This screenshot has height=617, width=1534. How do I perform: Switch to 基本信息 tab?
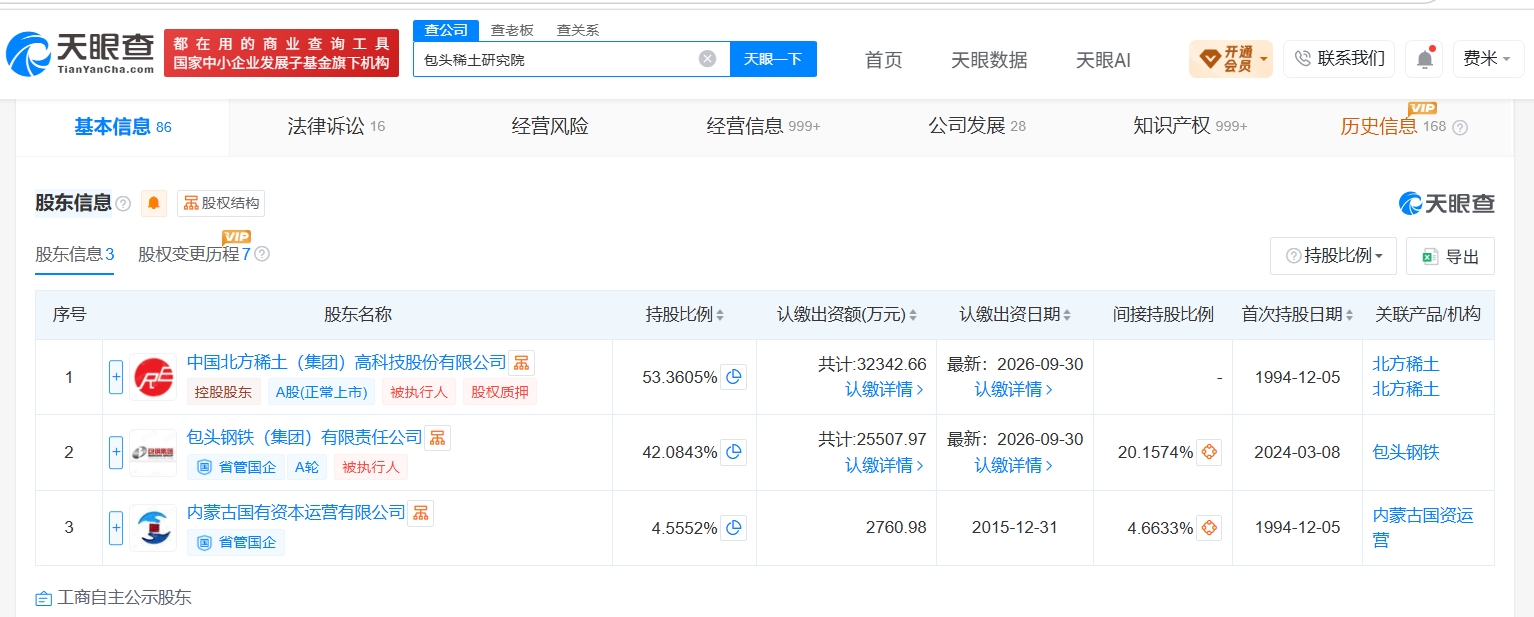(x=123, y=127)
